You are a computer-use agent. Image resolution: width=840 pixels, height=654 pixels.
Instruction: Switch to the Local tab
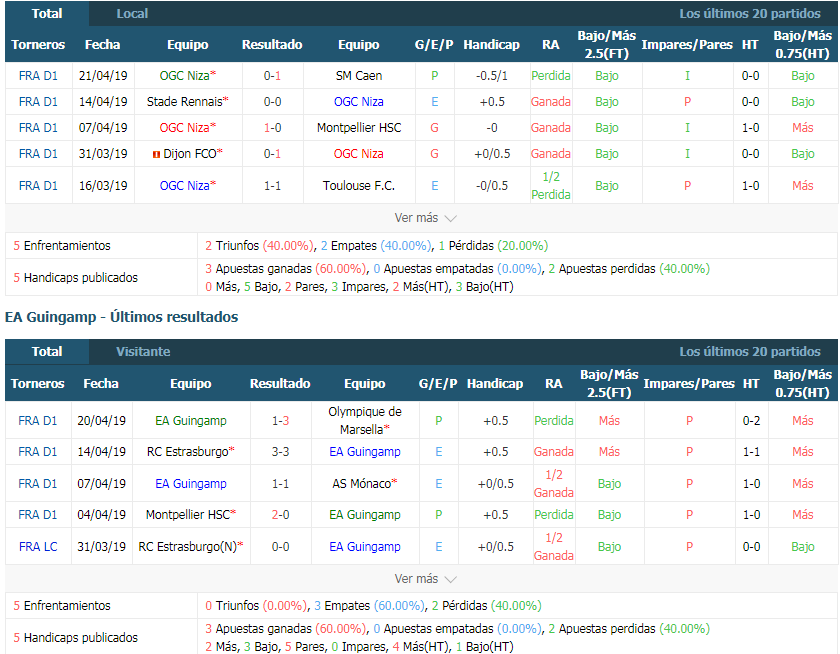coord(132,13)
